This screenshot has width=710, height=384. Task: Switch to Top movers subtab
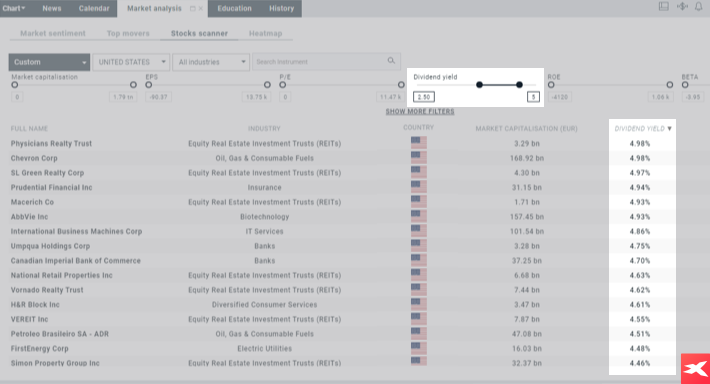(x=128, y=34)
